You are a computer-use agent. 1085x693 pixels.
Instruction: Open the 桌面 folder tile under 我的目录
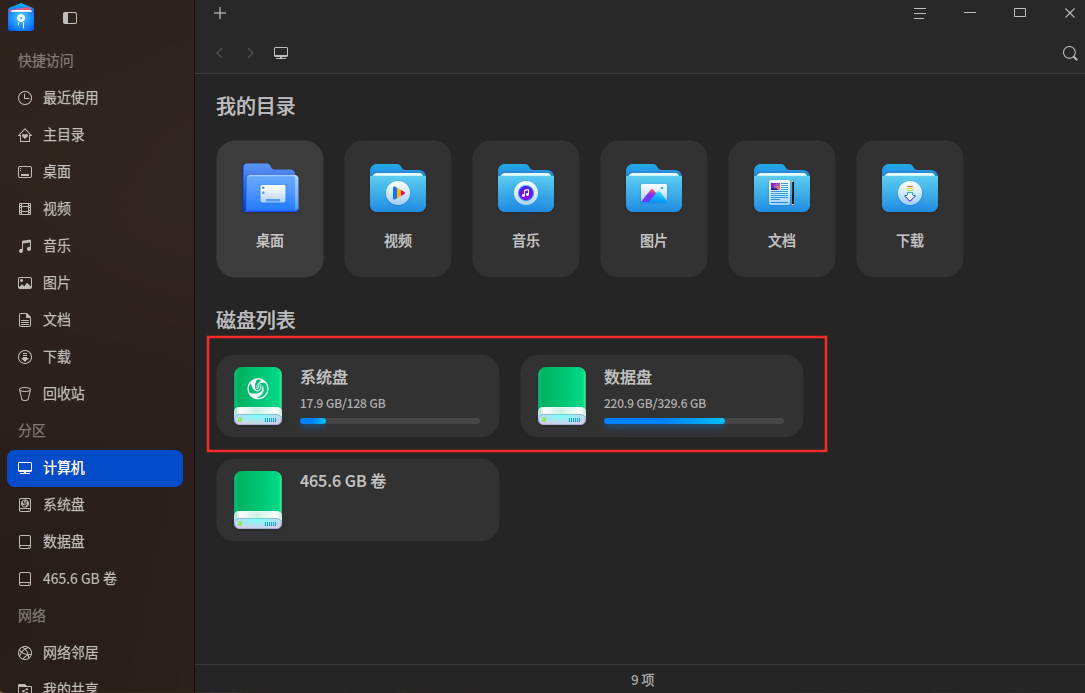(x=270, y=209)
